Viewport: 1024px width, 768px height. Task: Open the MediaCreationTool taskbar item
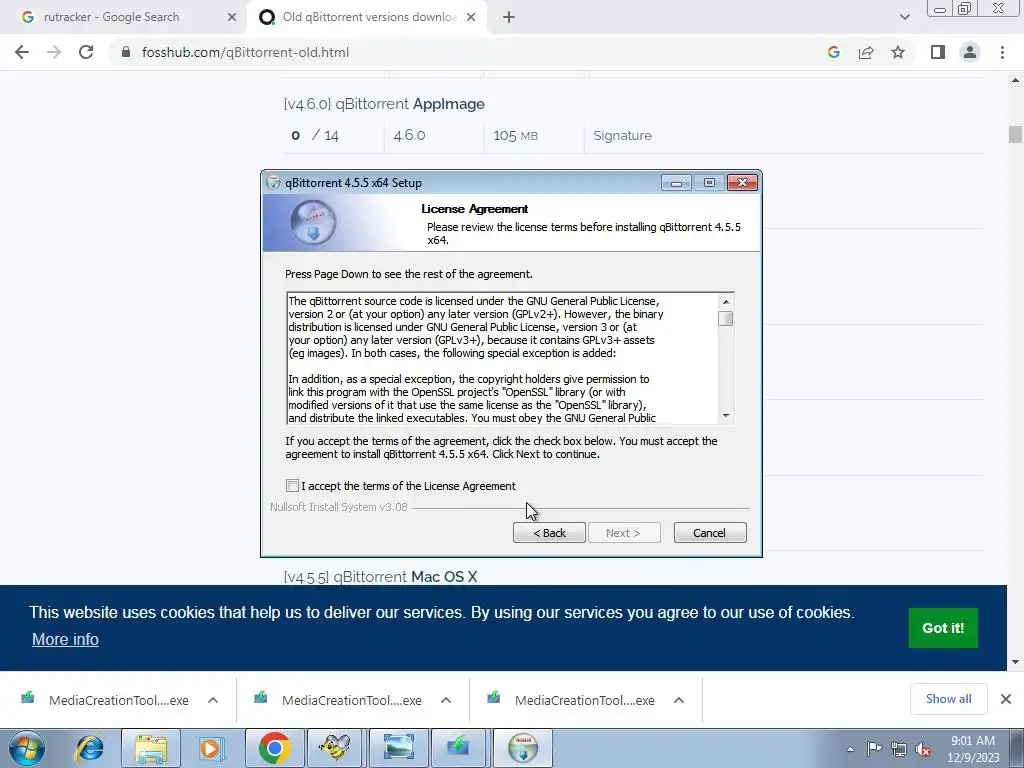[458, 748]
